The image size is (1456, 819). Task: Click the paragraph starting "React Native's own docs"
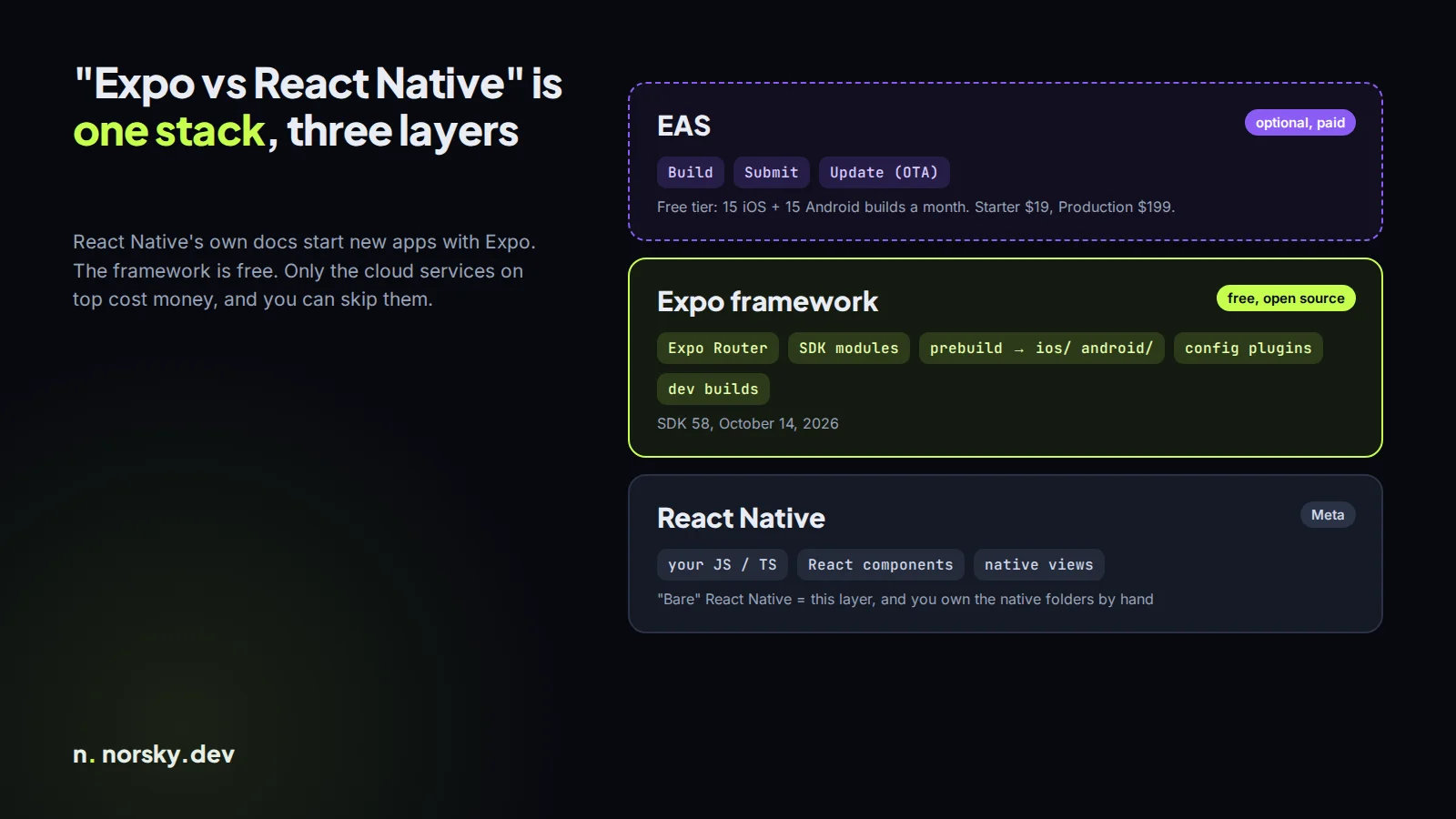[x=305, y=270]
